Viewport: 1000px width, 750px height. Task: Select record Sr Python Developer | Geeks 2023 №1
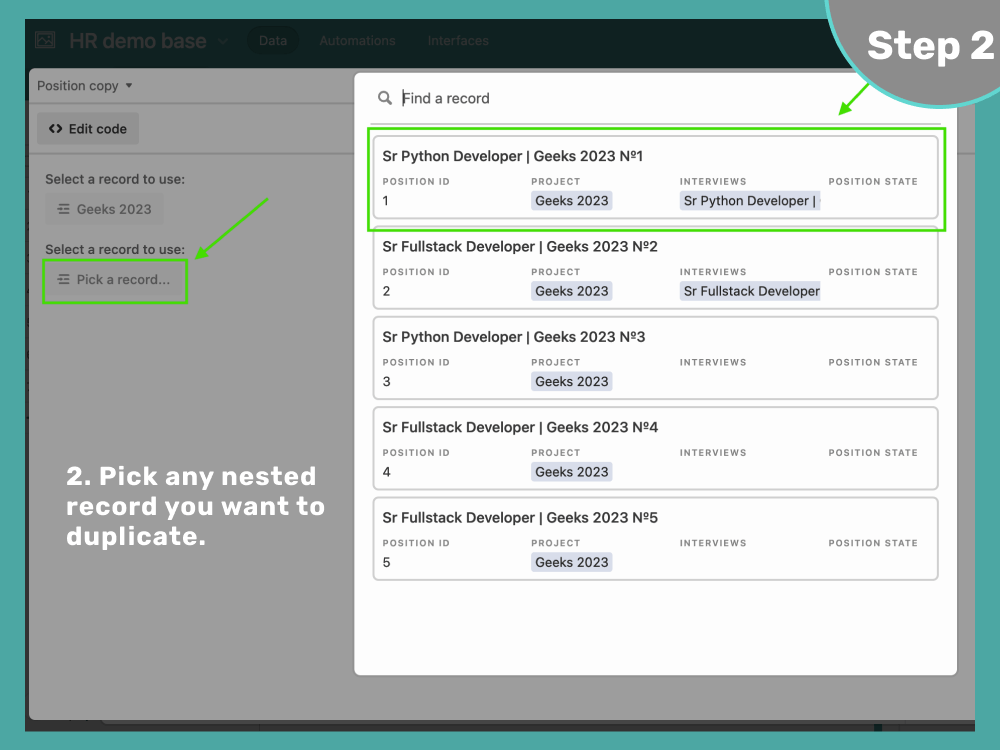tap(656, 177)
